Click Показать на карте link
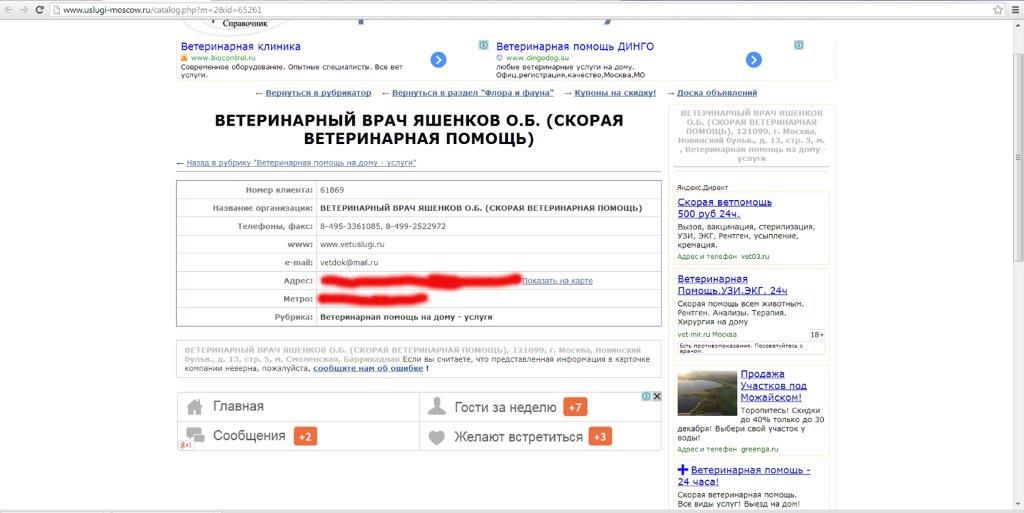1024x513 pixels. click(x=558, y=281)
